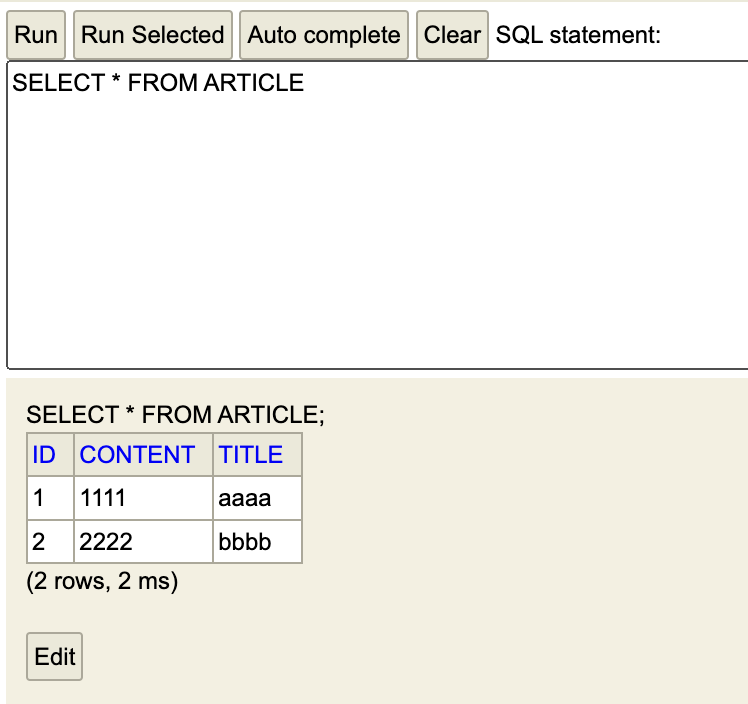This screenshot has height=704, width=748.
Task: Sort by the CONTENT column header
Action: pos(137,454)
